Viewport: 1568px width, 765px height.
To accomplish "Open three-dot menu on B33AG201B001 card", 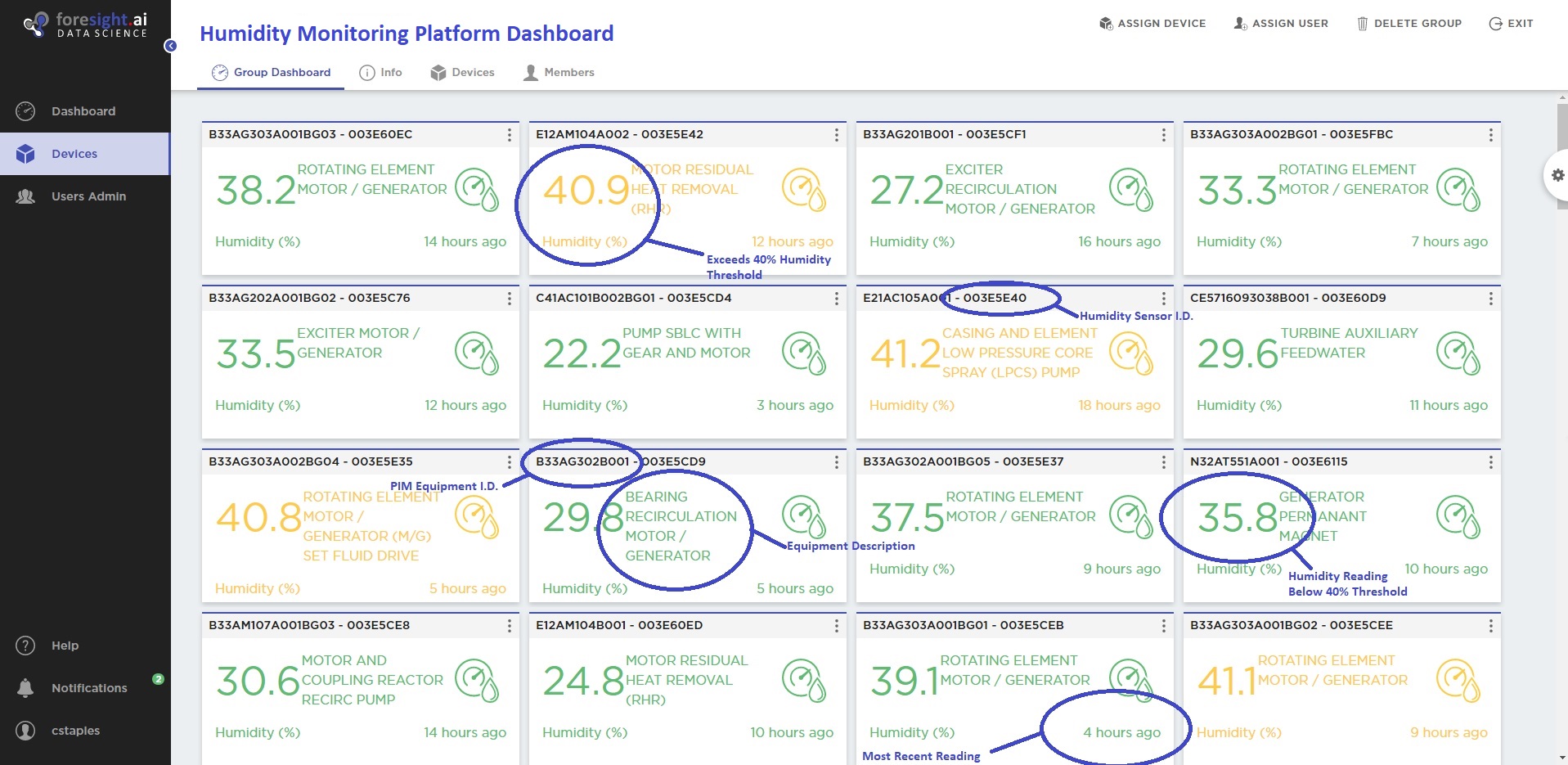I will (1163, 135).
